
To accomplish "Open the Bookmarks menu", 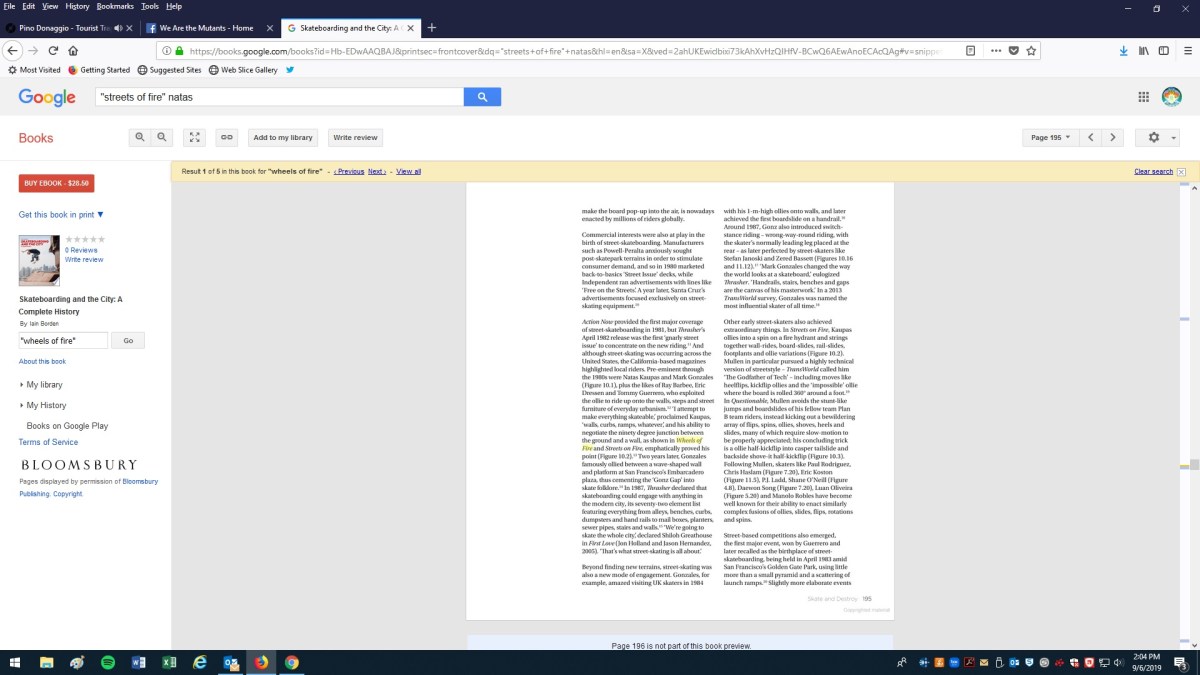I will [x=113, y=6].
